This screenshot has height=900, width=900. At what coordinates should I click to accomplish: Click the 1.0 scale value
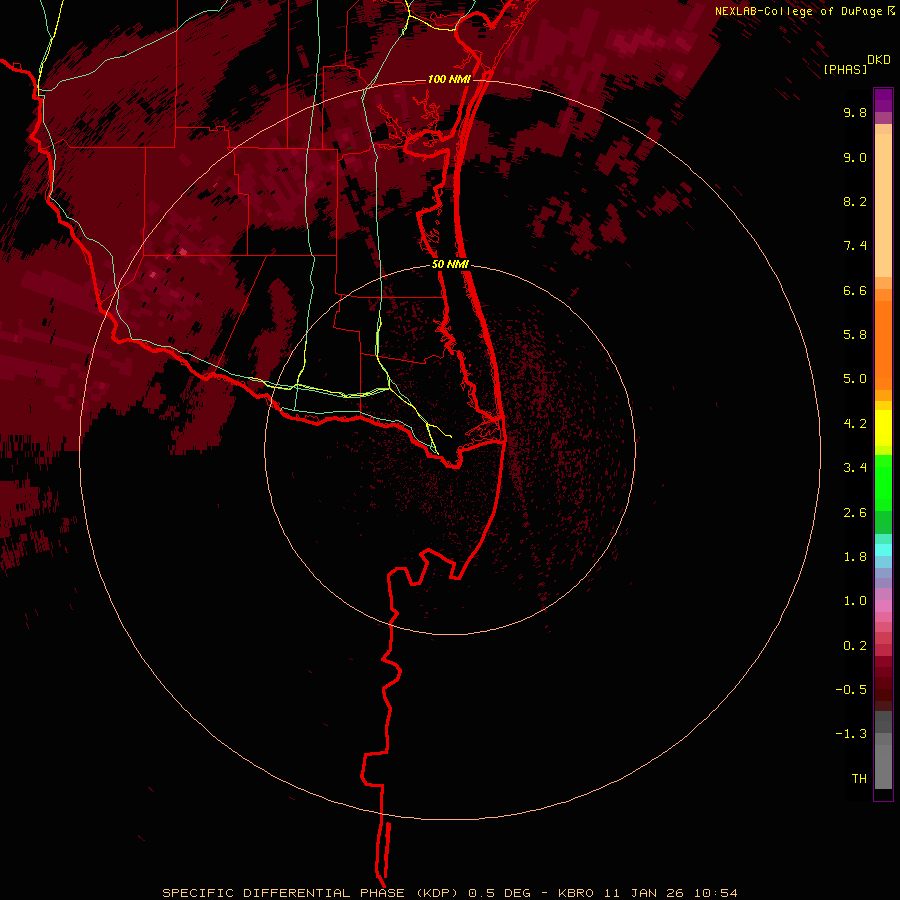coord(855,601)
